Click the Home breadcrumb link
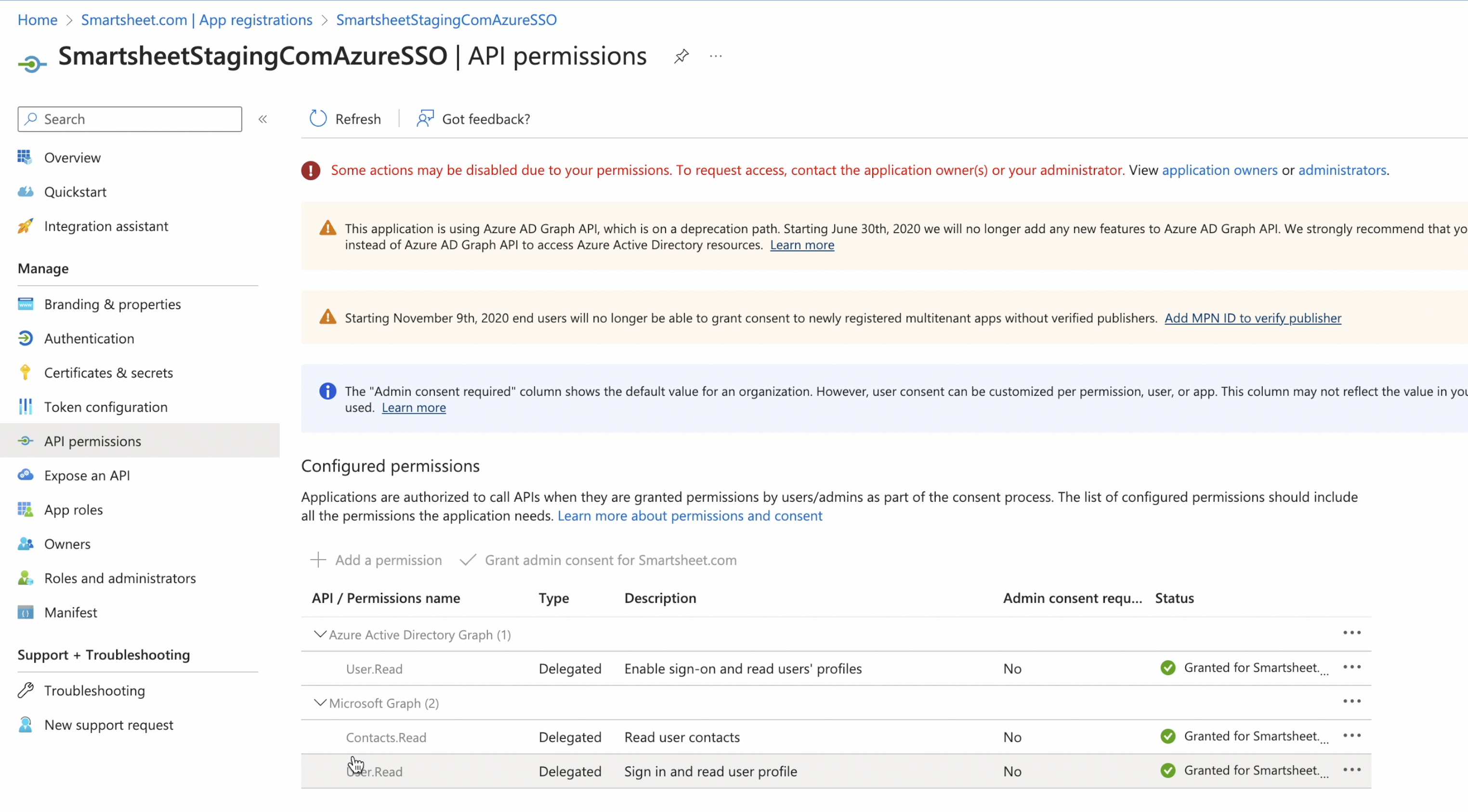 point(37,19)
